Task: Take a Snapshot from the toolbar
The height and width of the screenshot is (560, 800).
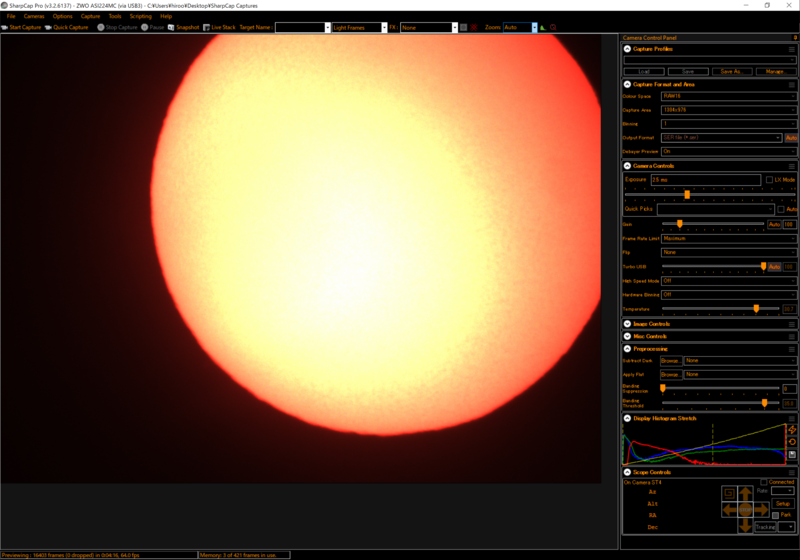Action: (x=184, y=28)
